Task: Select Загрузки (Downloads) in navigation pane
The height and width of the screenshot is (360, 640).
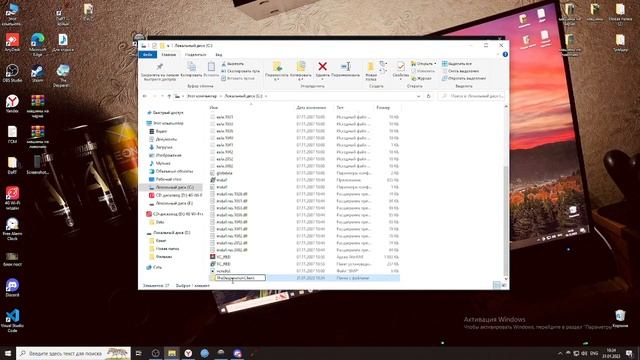Action: pyautogui.click(x=164, y=147)
